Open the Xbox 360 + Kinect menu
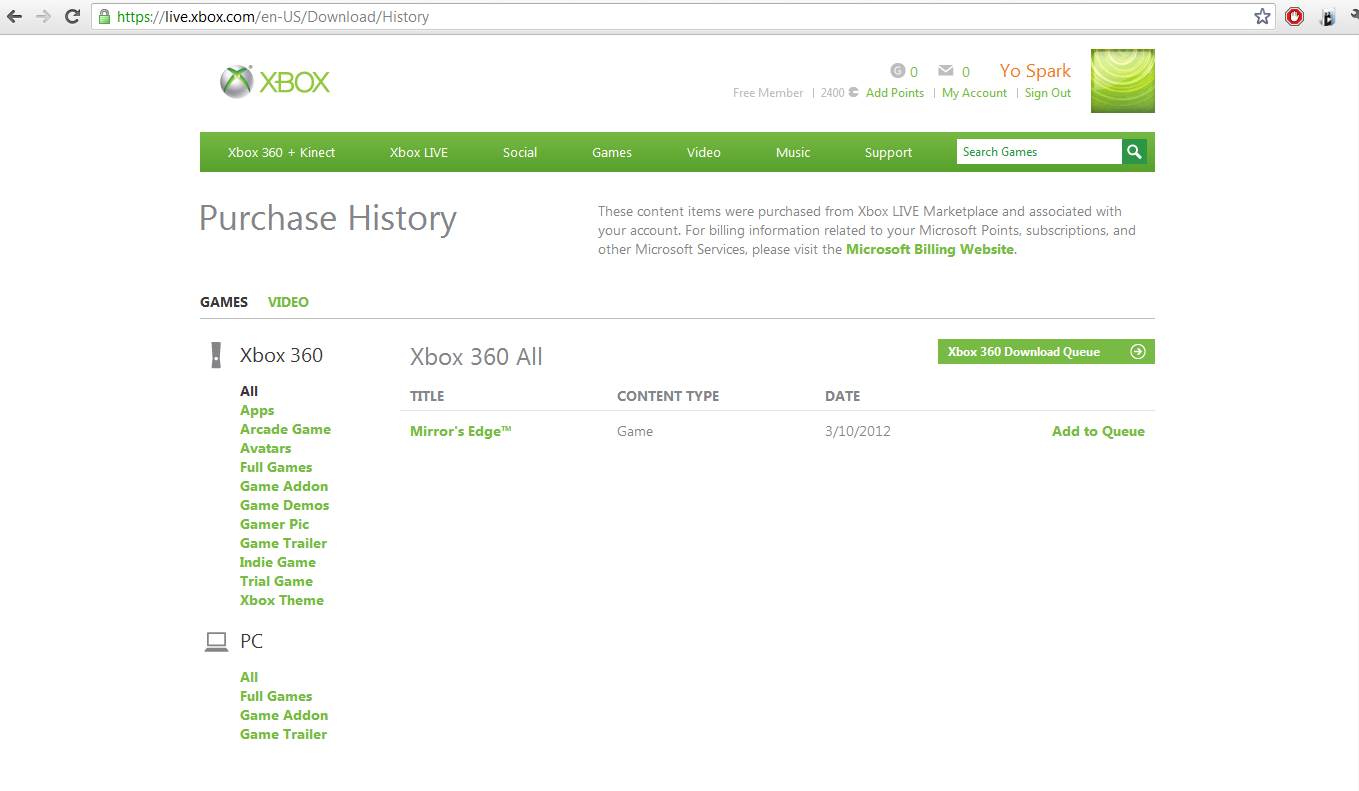The height and width of the screenshot is (791, 1359). pyautogui.click(x=281, y=153)
